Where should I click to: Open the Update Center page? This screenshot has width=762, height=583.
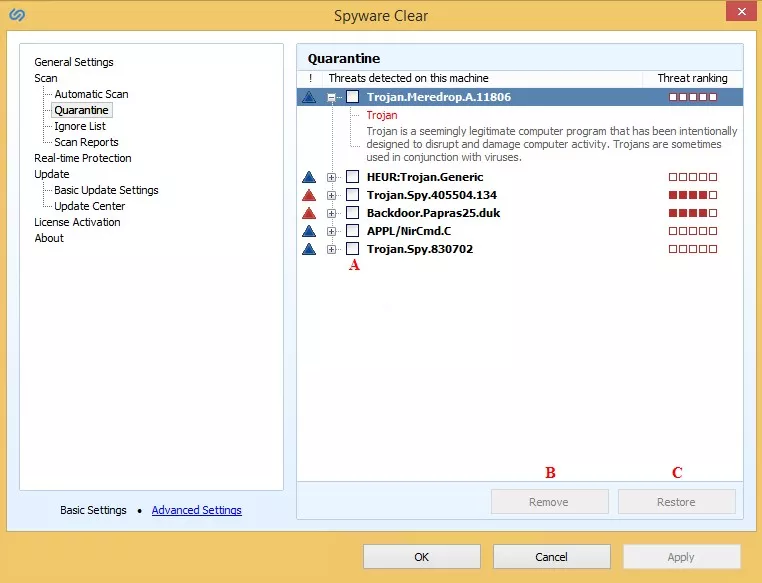click(90, 206)
